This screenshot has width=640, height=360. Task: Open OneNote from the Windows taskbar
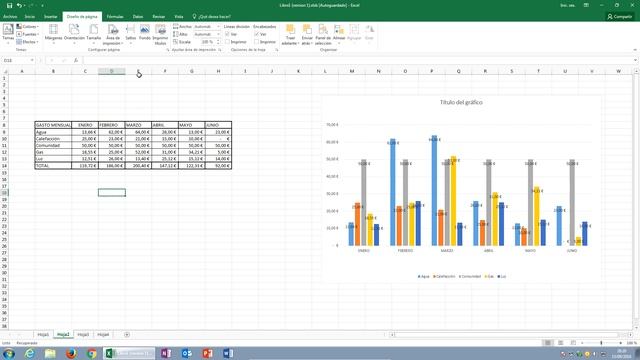(166, 353)
